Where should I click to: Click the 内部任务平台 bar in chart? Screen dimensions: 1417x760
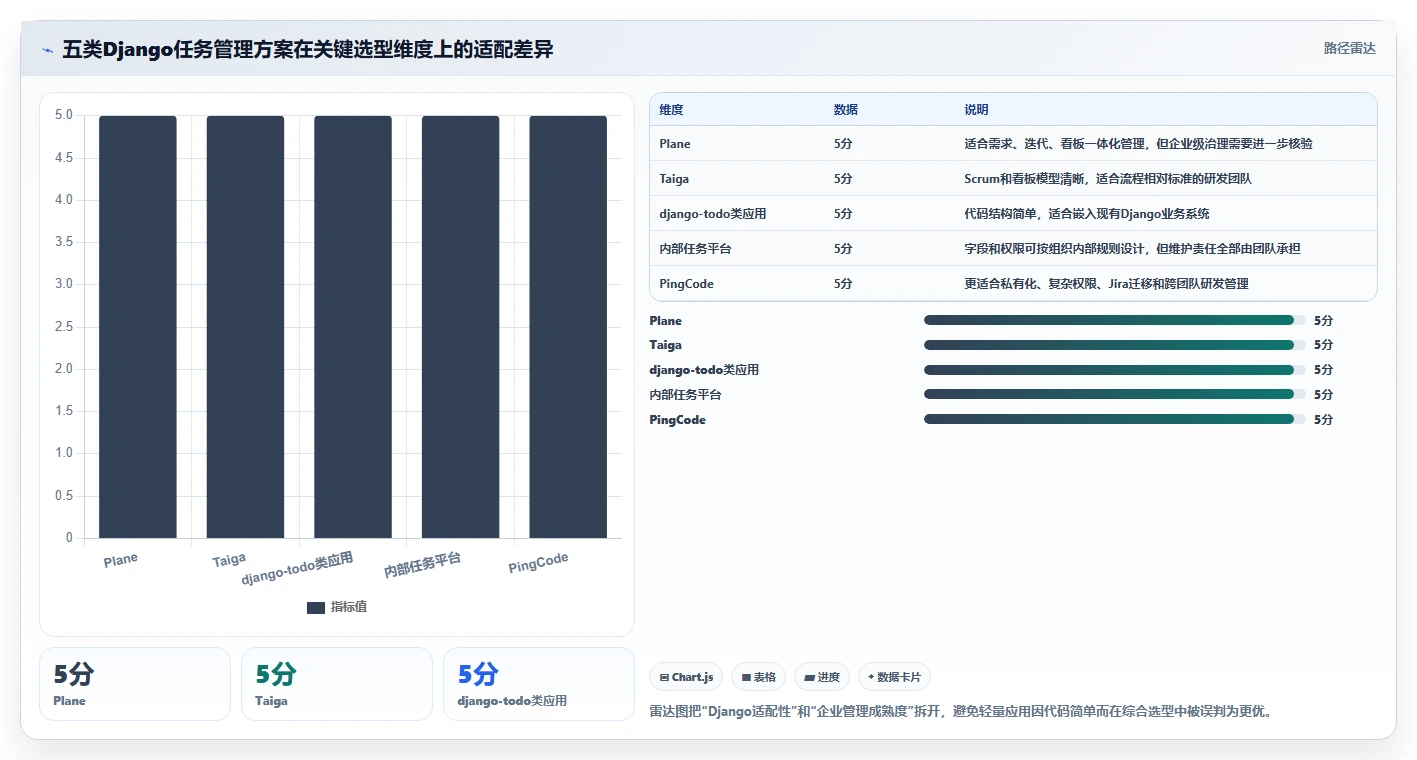460,327
